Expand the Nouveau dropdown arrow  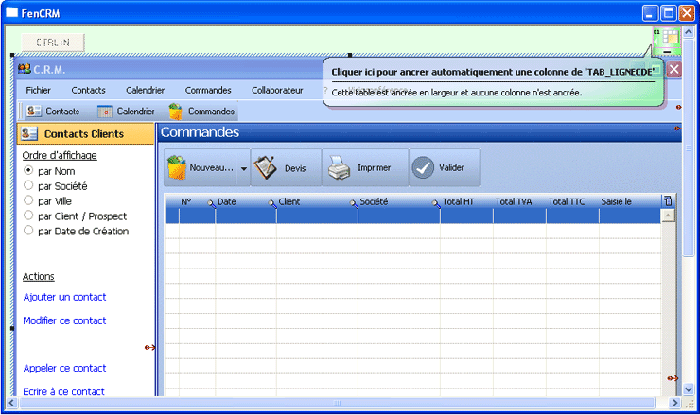pos(243,169)
